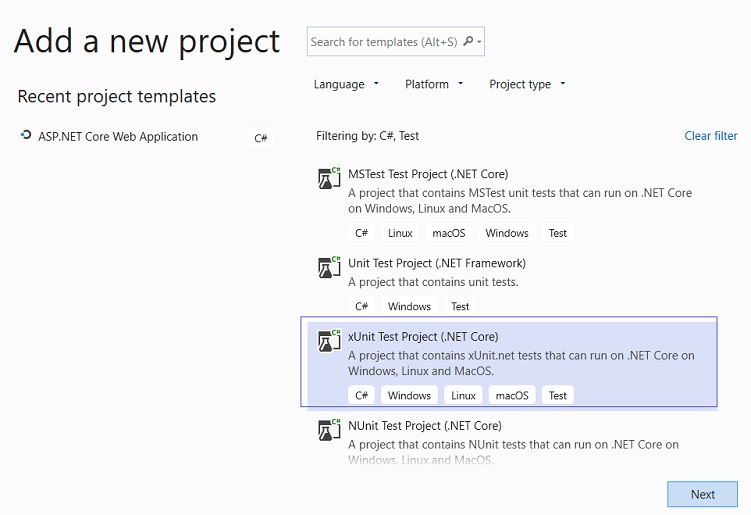Click the Next button
This screenshot has width=751, height=515.
point(702,494)
